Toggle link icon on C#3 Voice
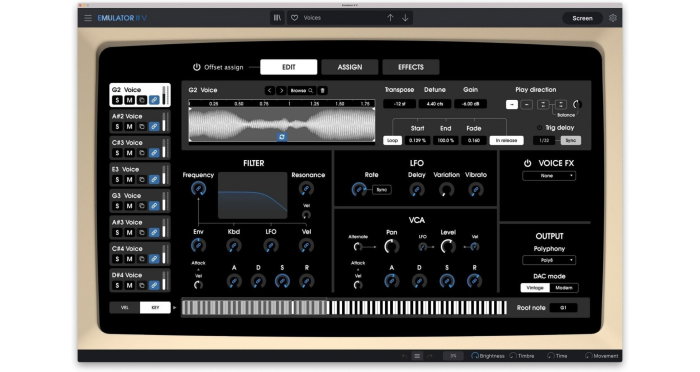The image size is (700, 372). tap(154, 153)
